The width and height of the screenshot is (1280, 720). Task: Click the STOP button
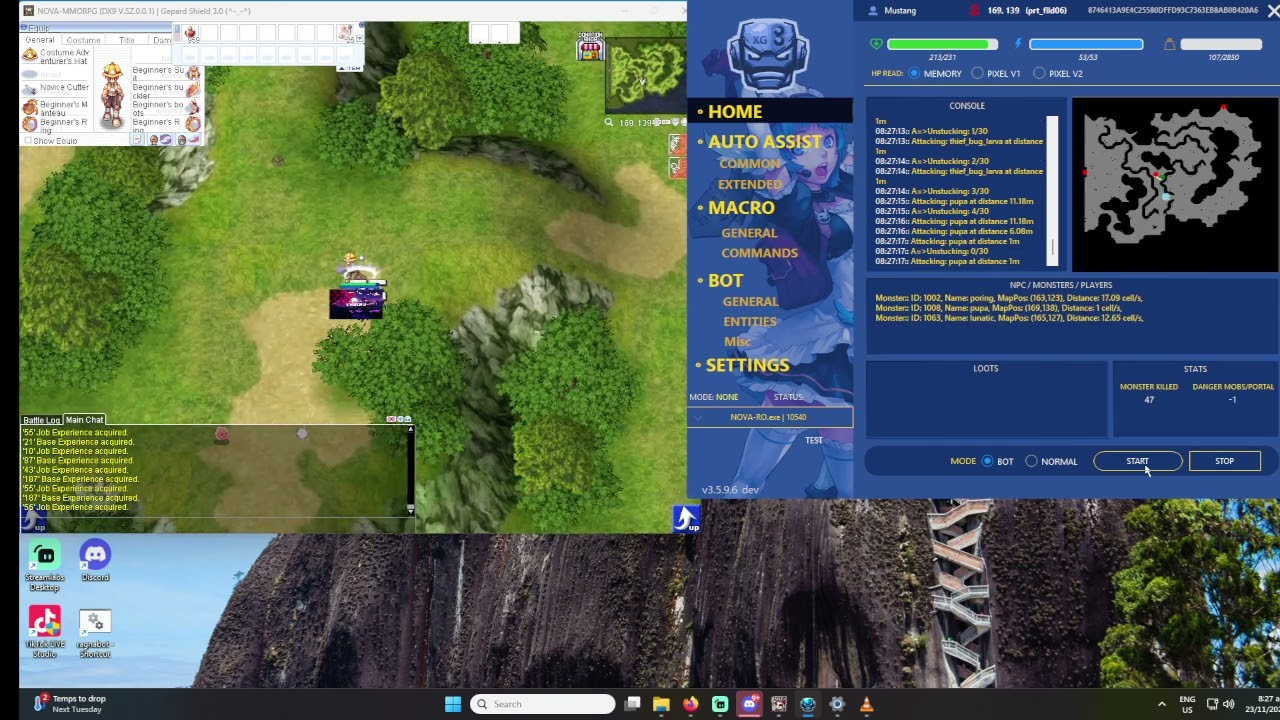pyautogui.click(x=1224, y=461)
